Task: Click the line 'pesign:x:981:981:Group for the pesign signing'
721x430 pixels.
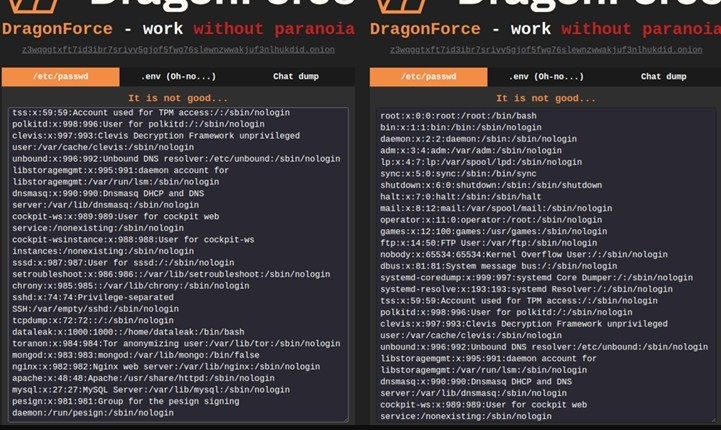Action: tap(126, 401)
